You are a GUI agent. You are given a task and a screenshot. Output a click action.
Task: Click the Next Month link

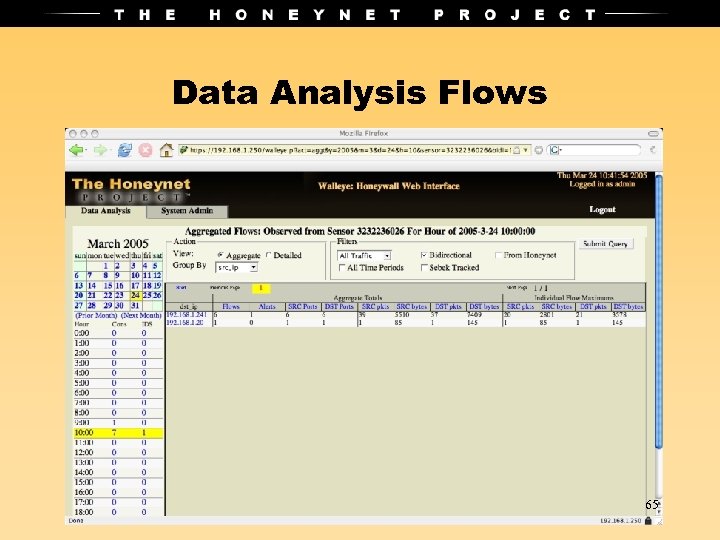(141, 316)
